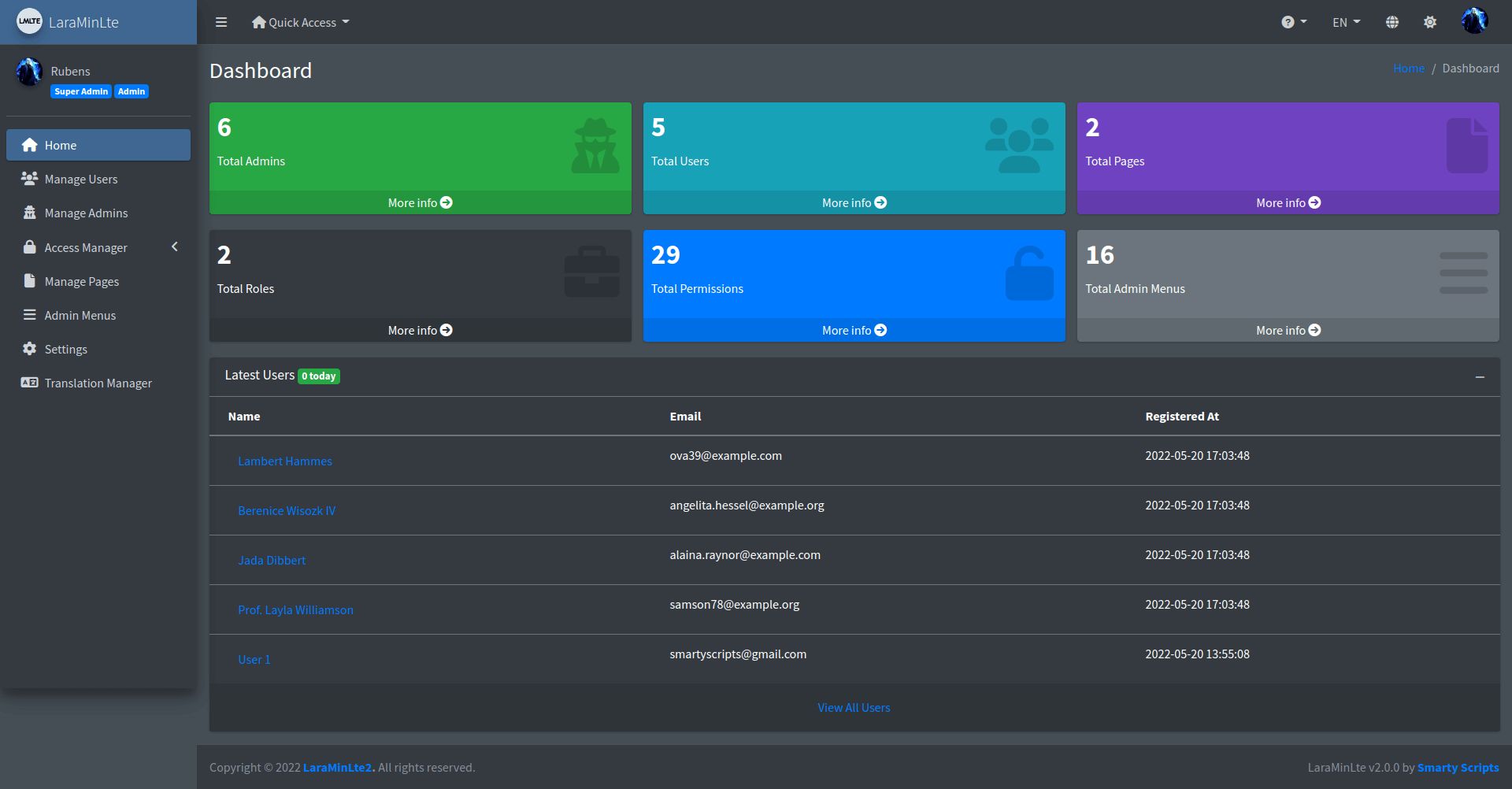Image resolution: width=1512 pixels, height=789 pixels.
Task: Click the globe icon in top navbar
Action: pos(1392,22)
